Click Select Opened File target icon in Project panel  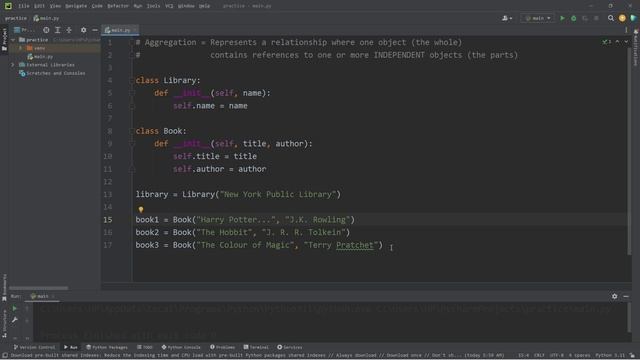click(46, 30)
